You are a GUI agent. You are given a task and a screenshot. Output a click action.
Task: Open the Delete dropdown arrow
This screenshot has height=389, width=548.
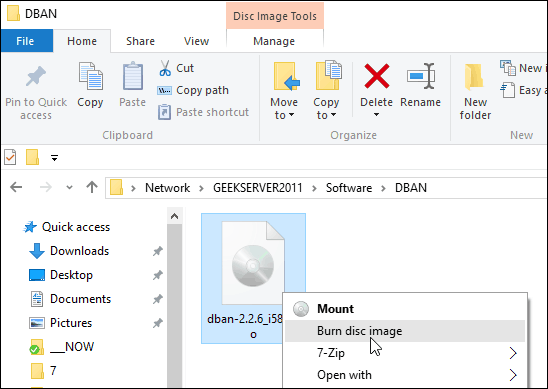point(376,115)
